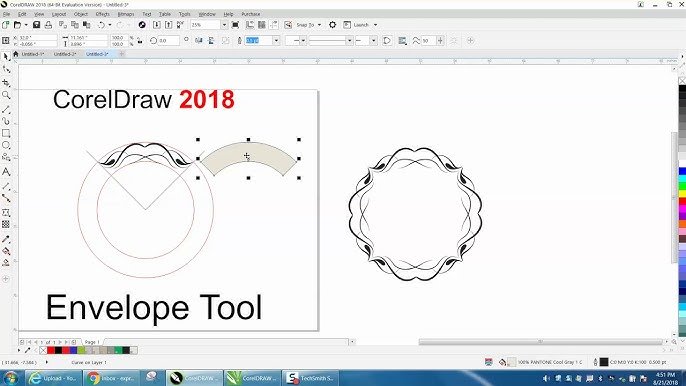Open the File menu
Image resolution: width=686 pixels, height=386 pixels.
point(6,14)
